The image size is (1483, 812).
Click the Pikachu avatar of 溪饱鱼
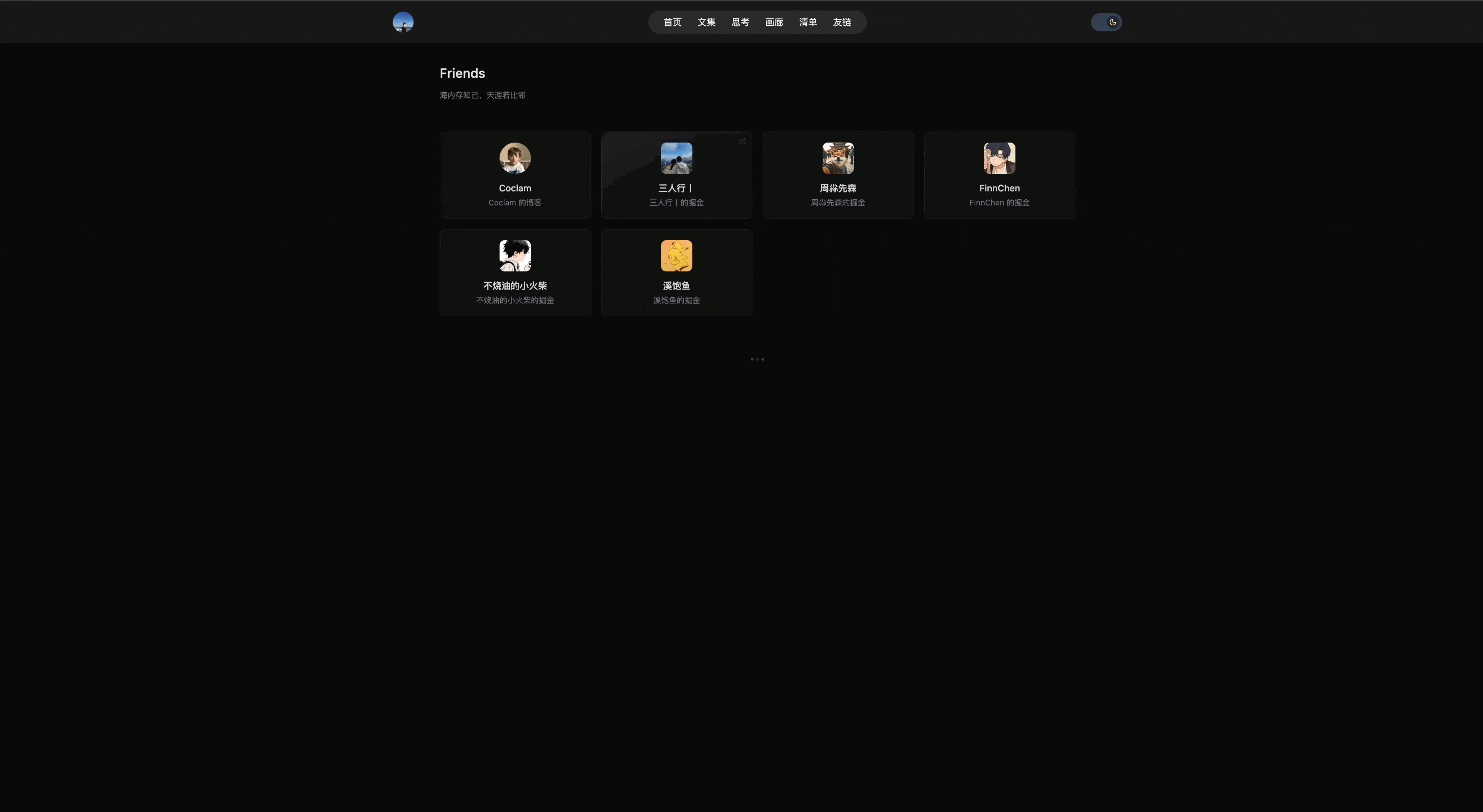(x=676, y=255)
